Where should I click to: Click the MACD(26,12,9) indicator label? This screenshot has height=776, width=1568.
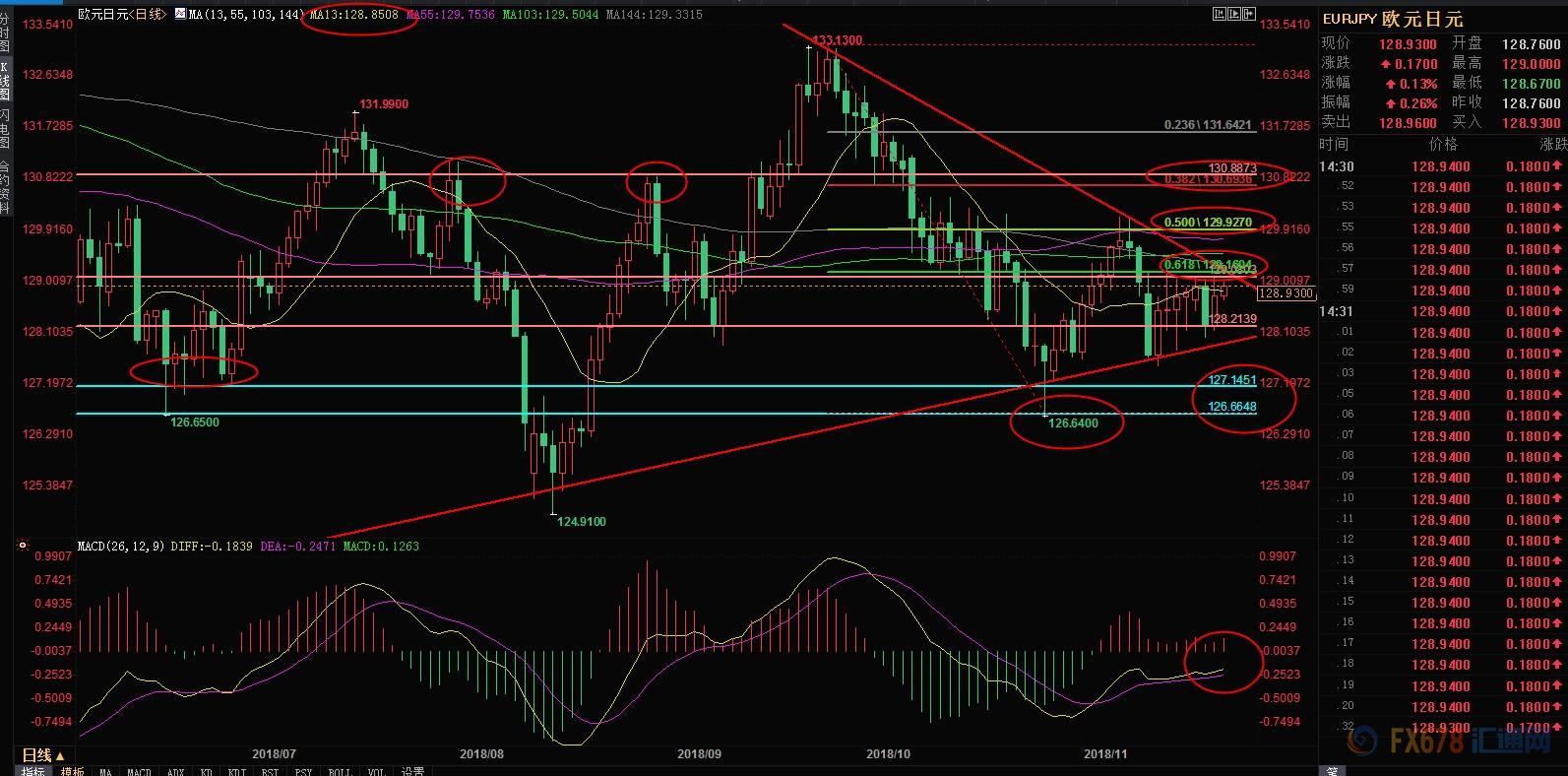tap(121, 545)
